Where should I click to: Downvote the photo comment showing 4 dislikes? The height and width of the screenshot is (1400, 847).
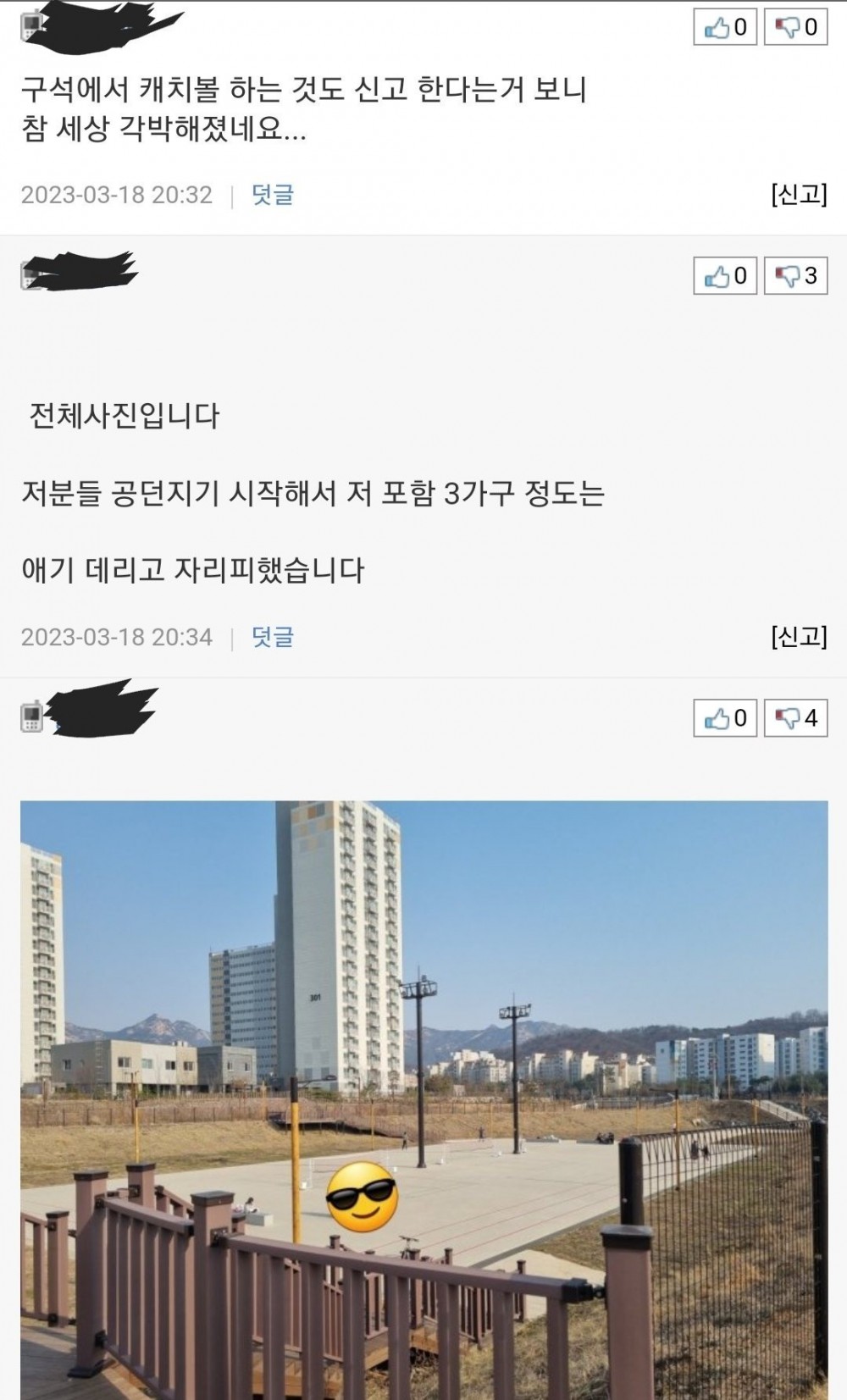click(795, 717)
